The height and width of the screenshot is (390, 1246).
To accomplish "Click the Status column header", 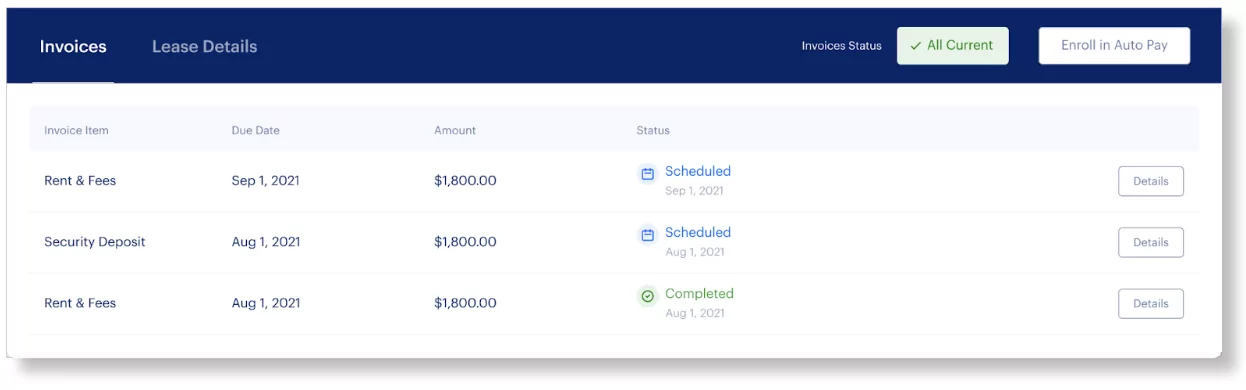I will tap(653, 130).
